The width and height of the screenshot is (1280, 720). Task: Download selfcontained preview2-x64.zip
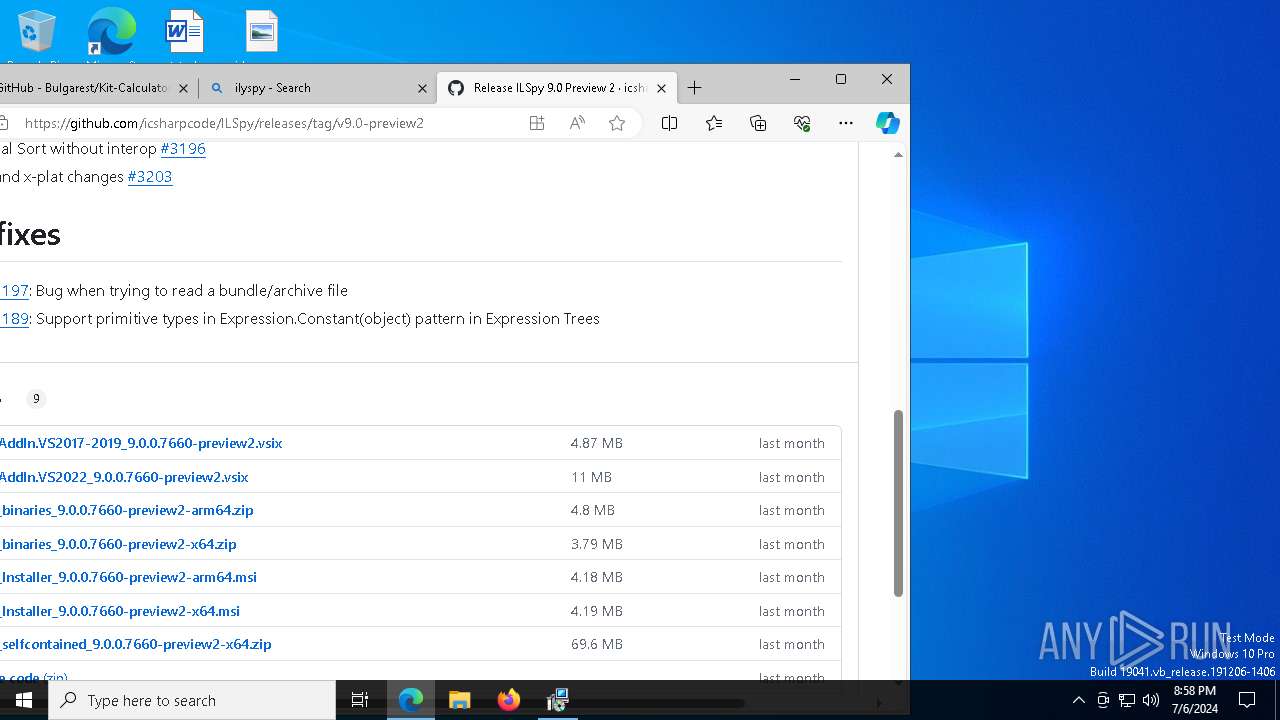point(136,644)
